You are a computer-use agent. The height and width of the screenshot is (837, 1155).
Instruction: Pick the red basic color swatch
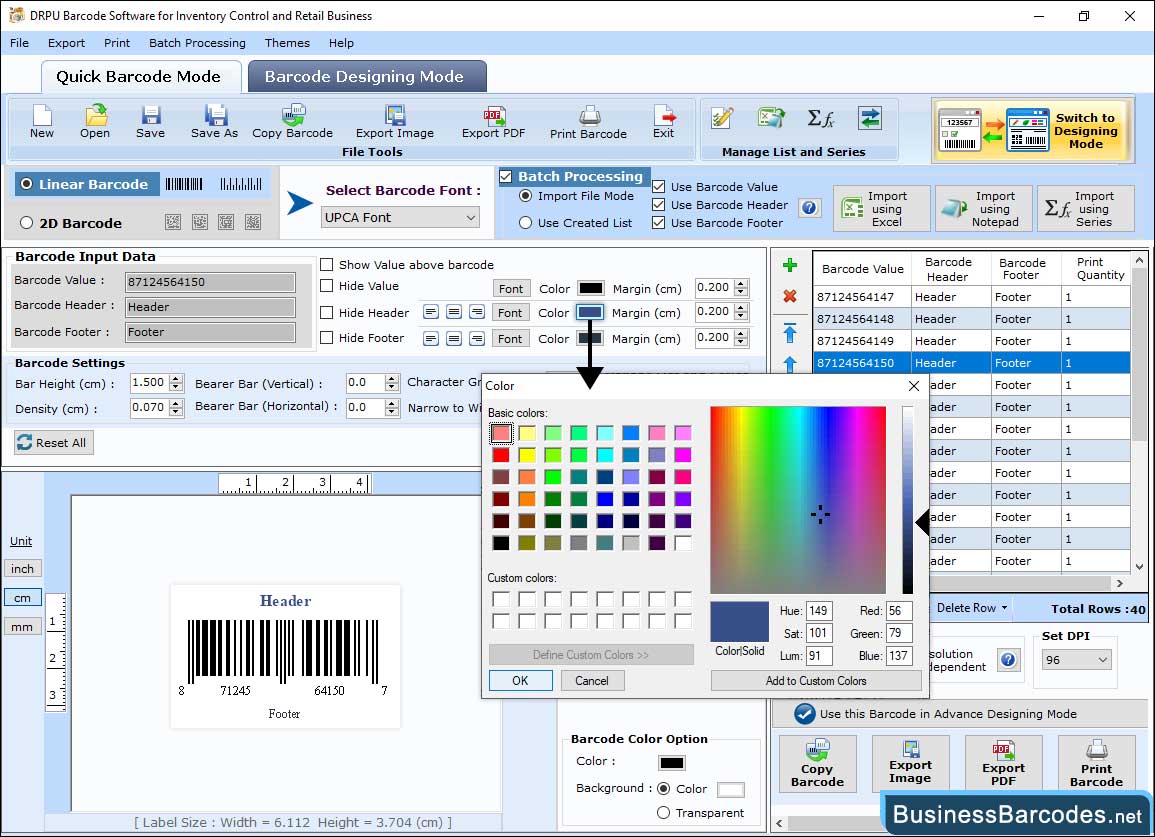coord(501,455)
